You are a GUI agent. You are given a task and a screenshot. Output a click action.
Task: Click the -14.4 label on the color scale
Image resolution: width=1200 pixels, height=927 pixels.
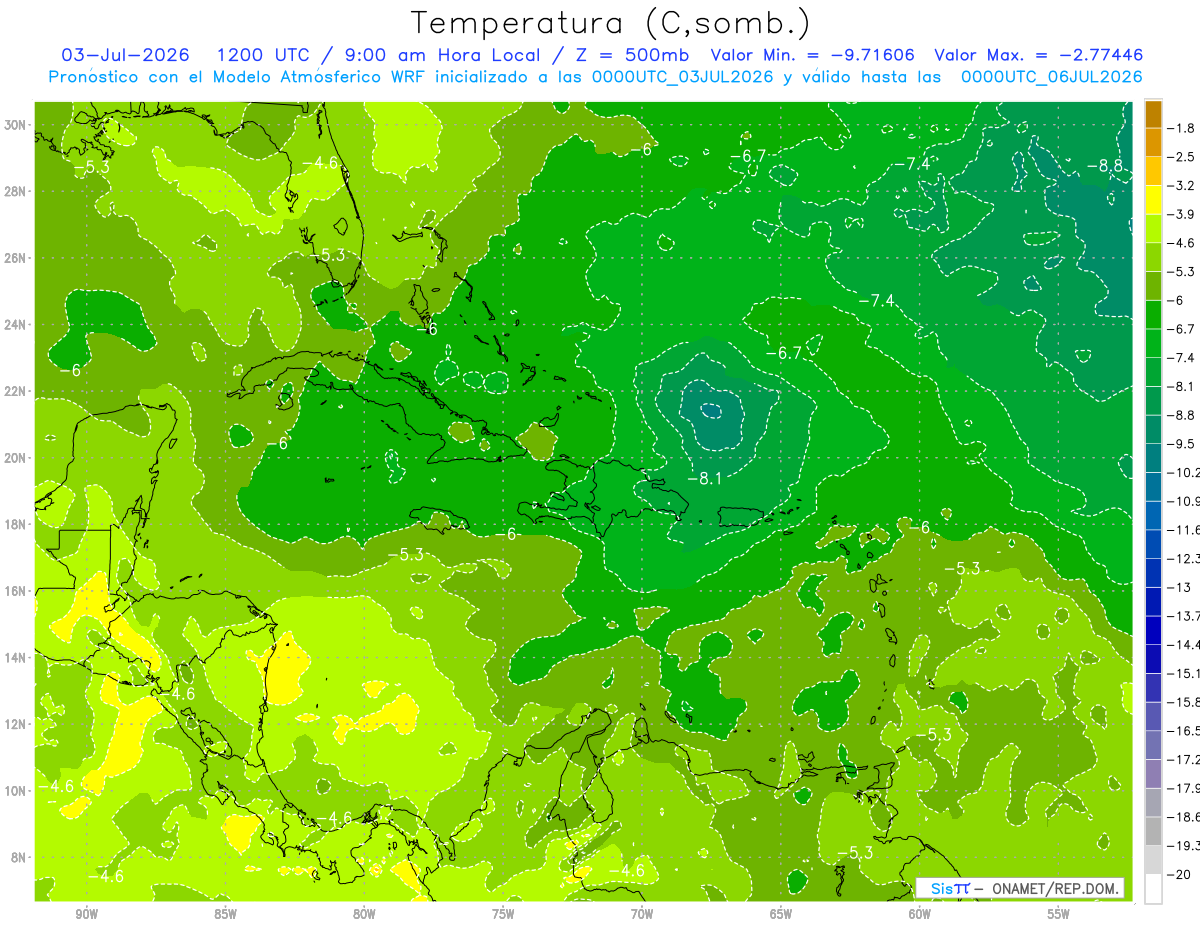click(1184, 644)
